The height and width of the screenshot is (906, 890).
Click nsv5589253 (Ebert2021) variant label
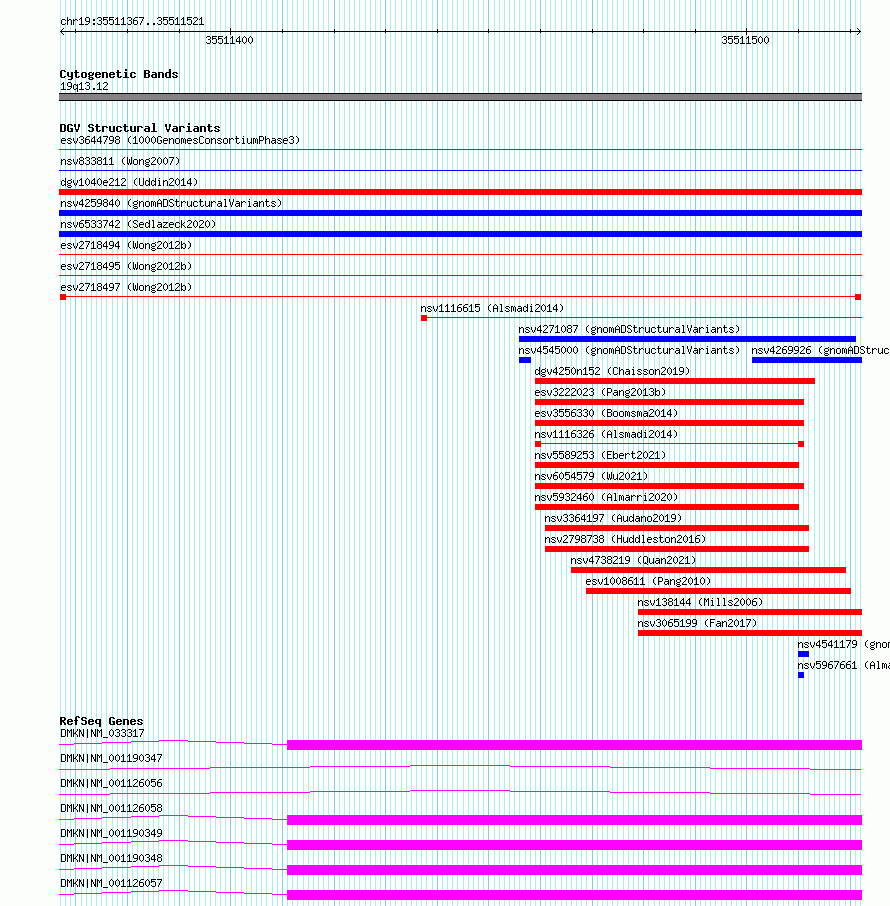click(600, 455)
